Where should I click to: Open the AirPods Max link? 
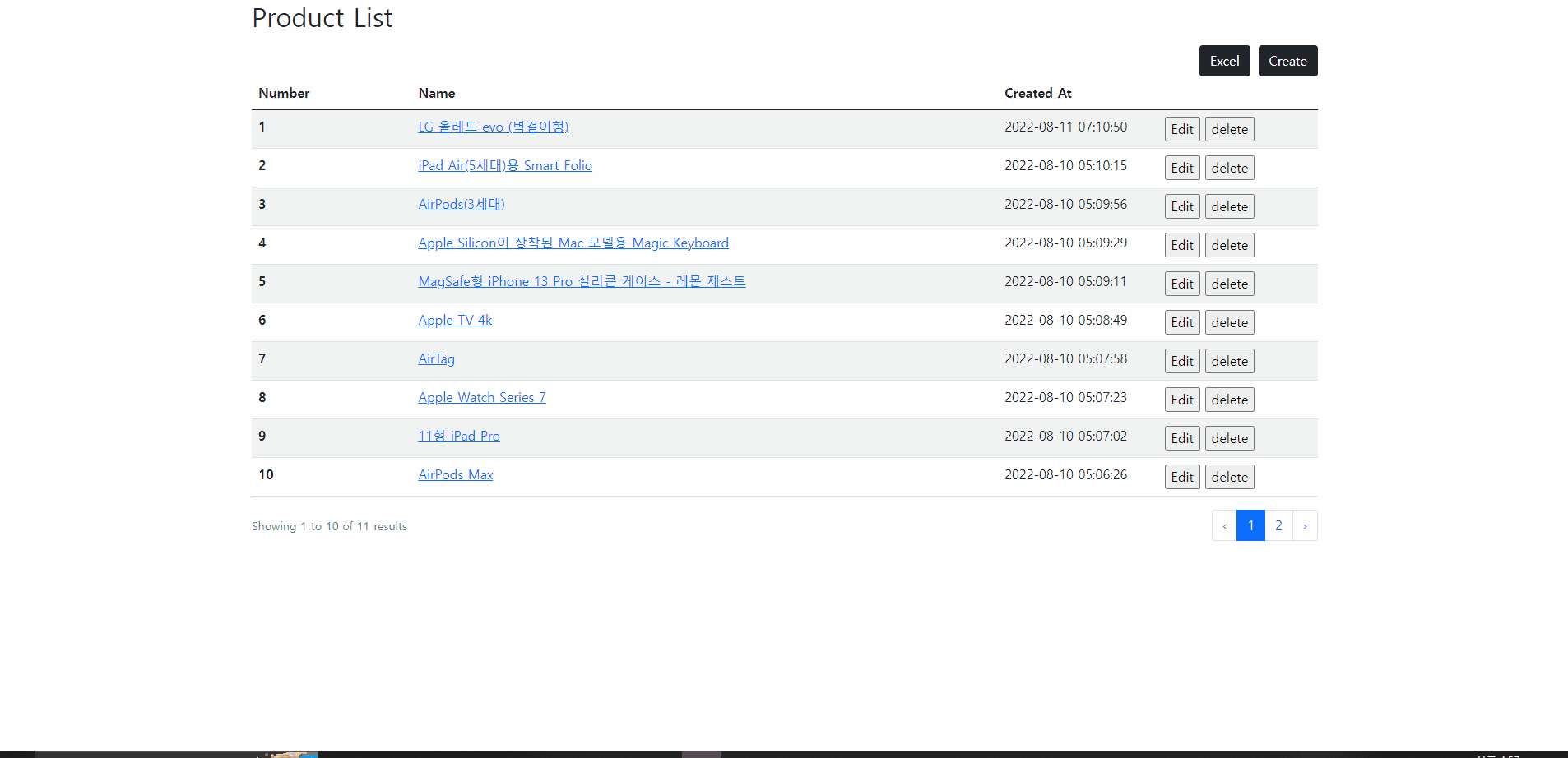click(x=456, y=474)
